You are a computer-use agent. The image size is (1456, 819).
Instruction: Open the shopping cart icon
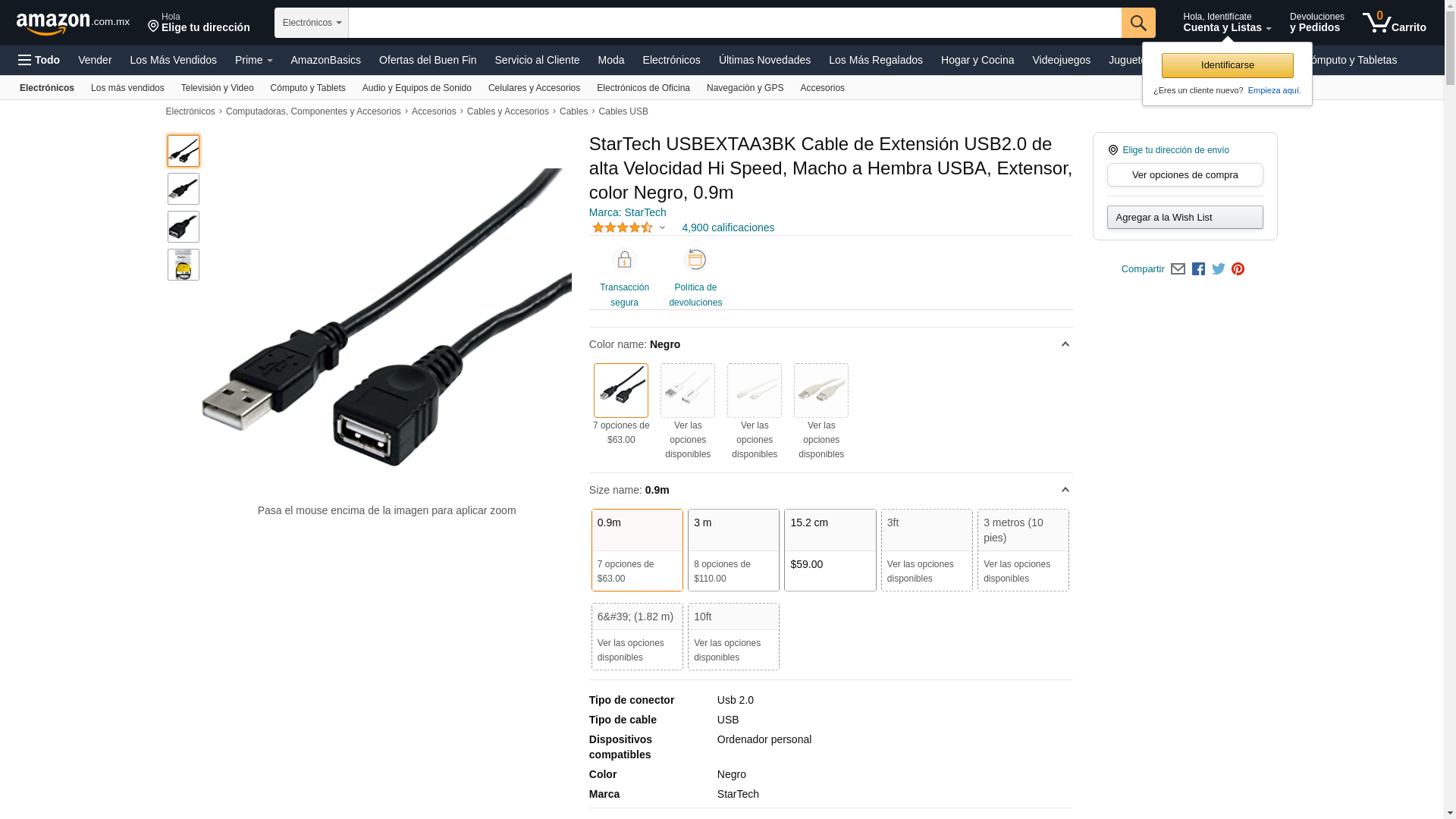[1394, 23]
